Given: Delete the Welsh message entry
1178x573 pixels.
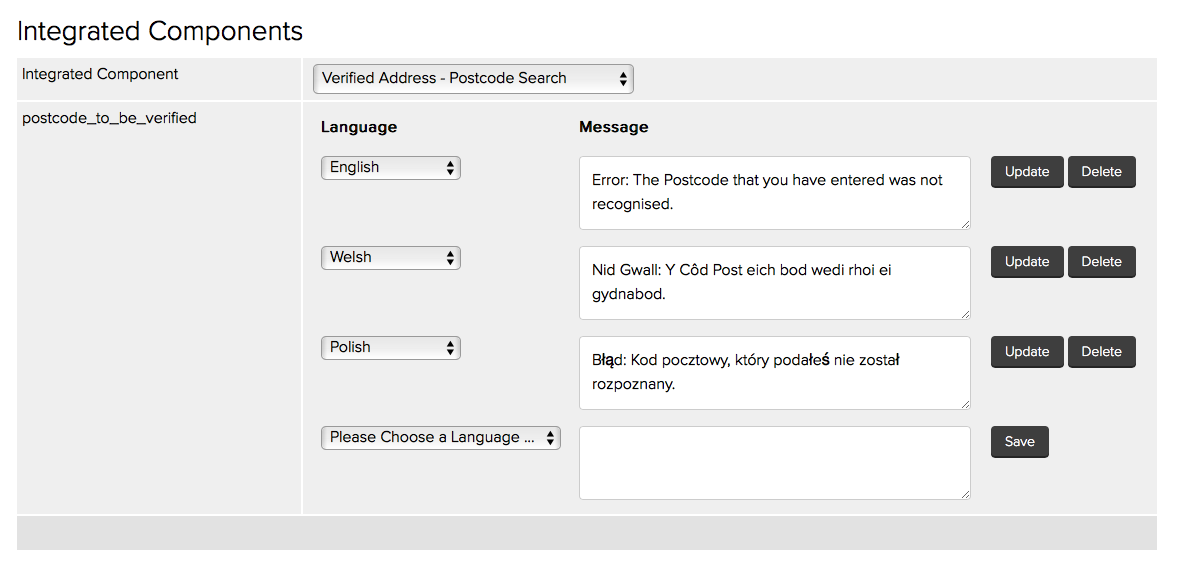Looking at the screenshot, I should click(1101, 262).
